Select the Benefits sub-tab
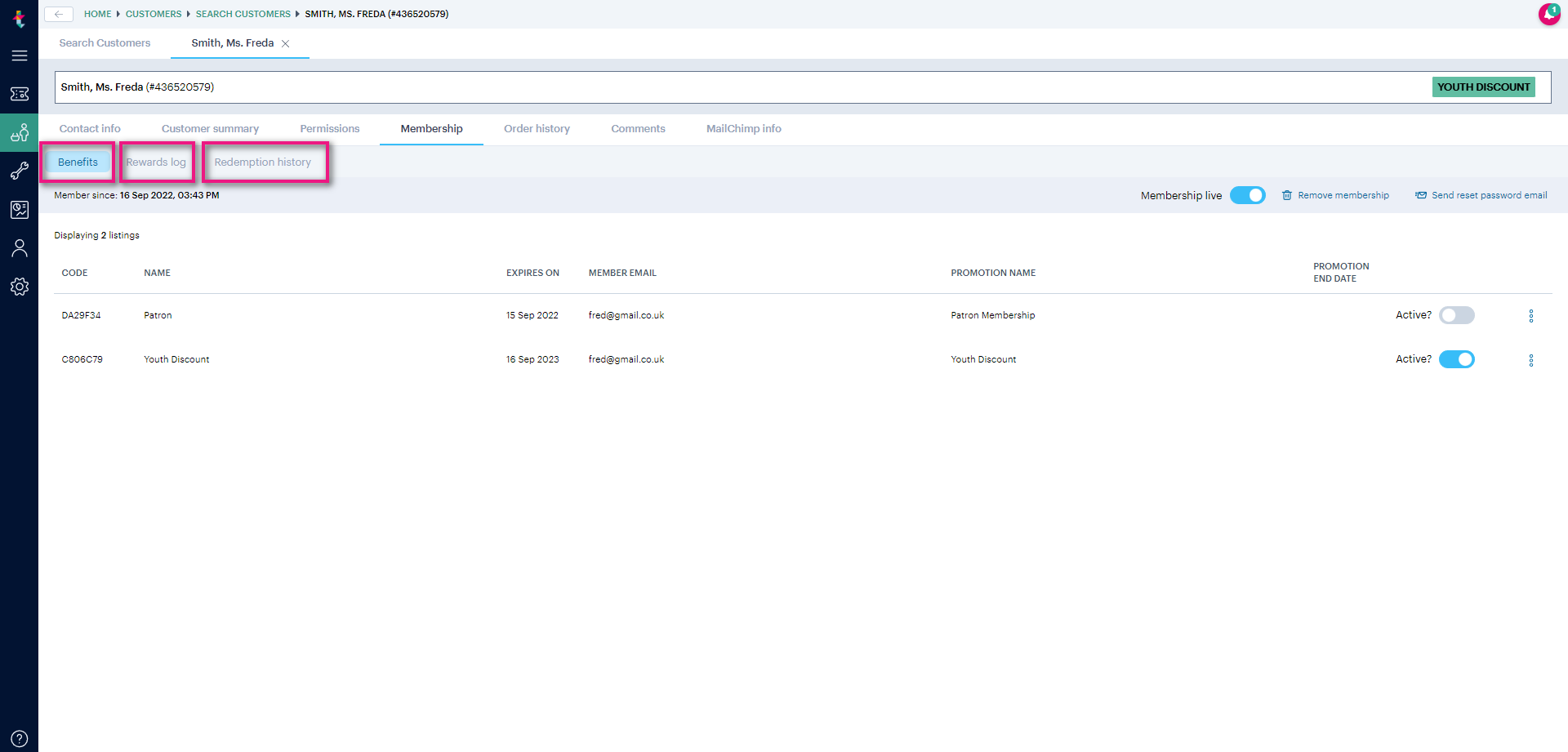This screenshot has height=752, width=1568. click(78, 162)
